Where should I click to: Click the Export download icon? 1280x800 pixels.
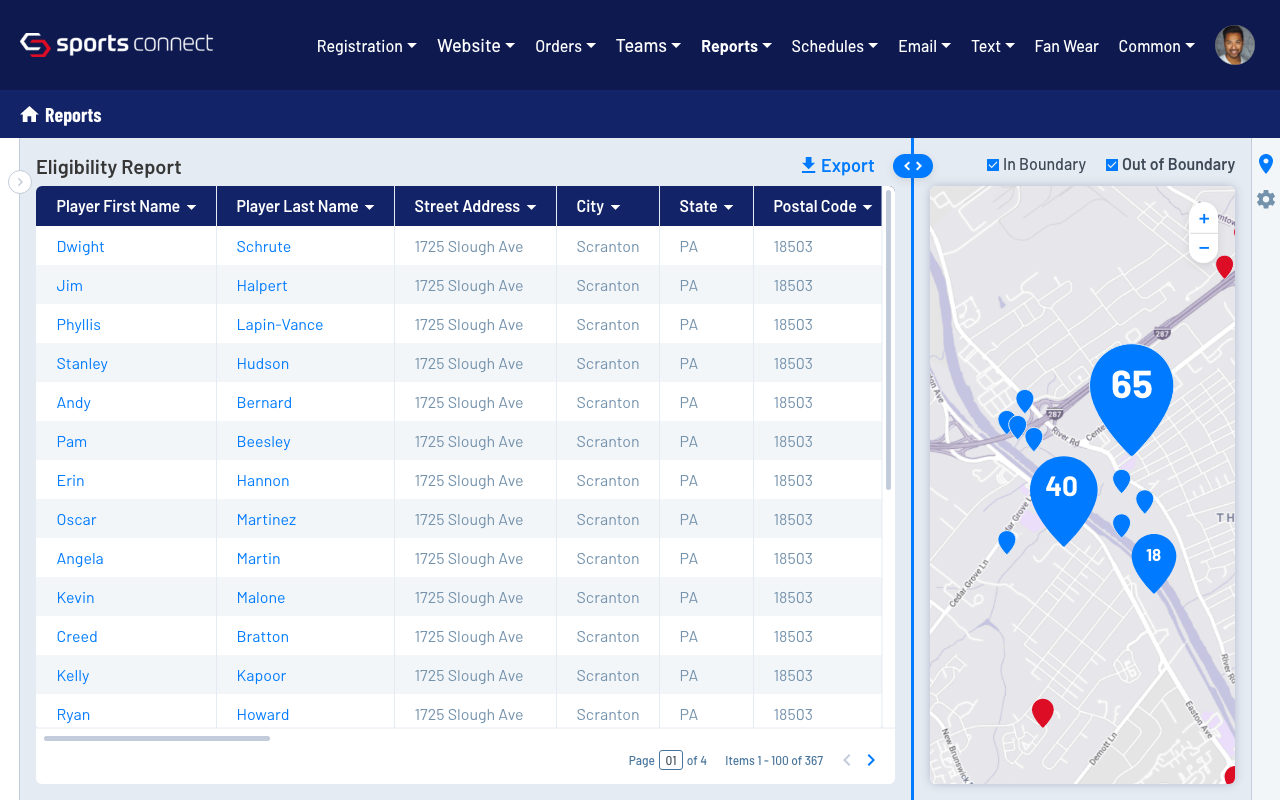click(x=808, y=165)
